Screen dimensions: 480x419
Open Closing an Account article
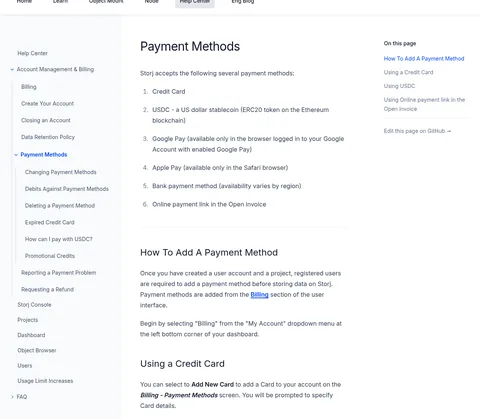click(46, 120)
